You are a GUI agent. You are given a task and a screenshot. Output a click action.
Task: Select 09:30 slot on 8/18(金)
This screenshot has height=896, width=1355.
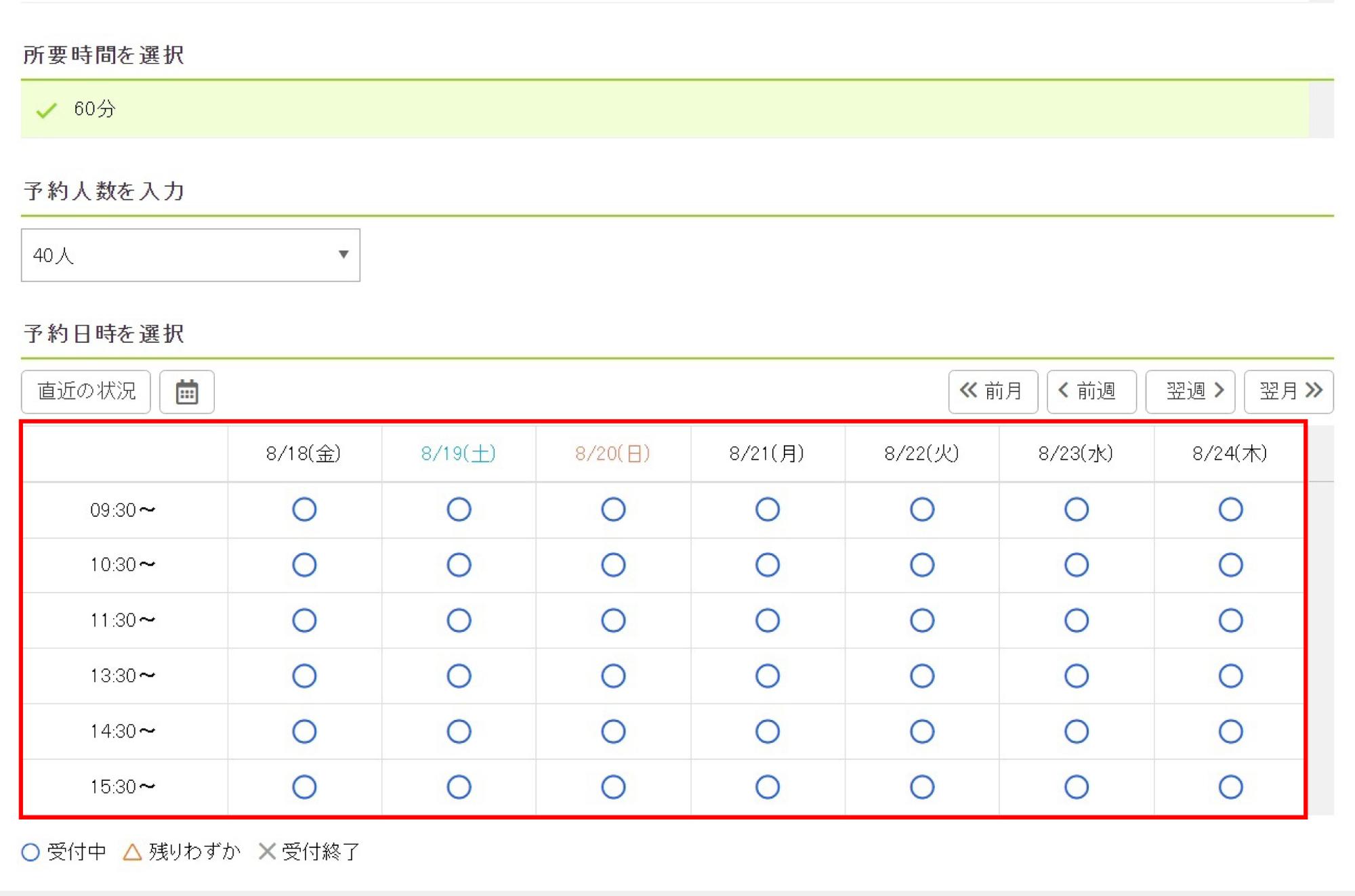pos(304,509)
